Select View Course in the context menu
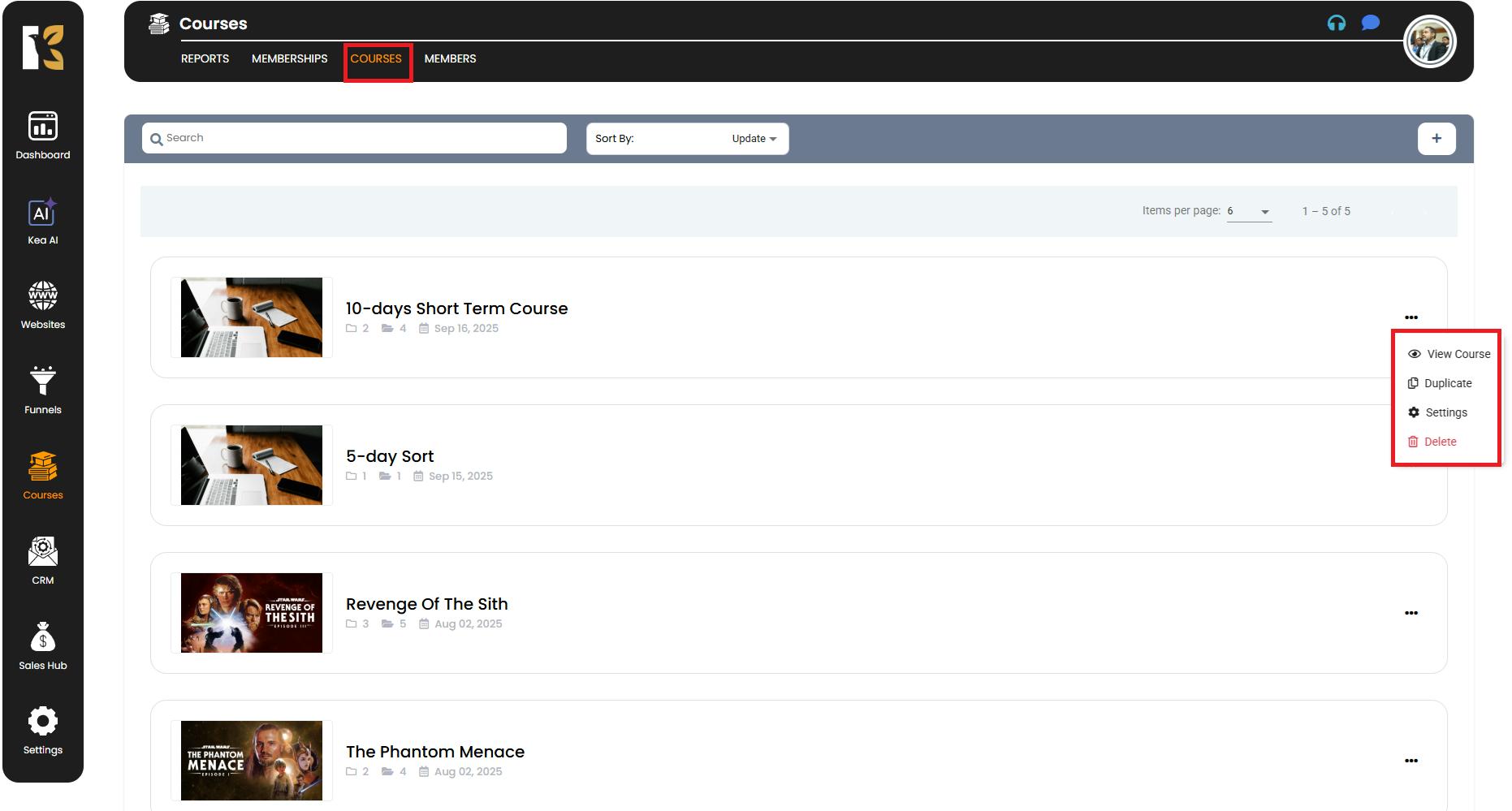Screen dimensions: 1512x811 click(x=1449, y=354)
